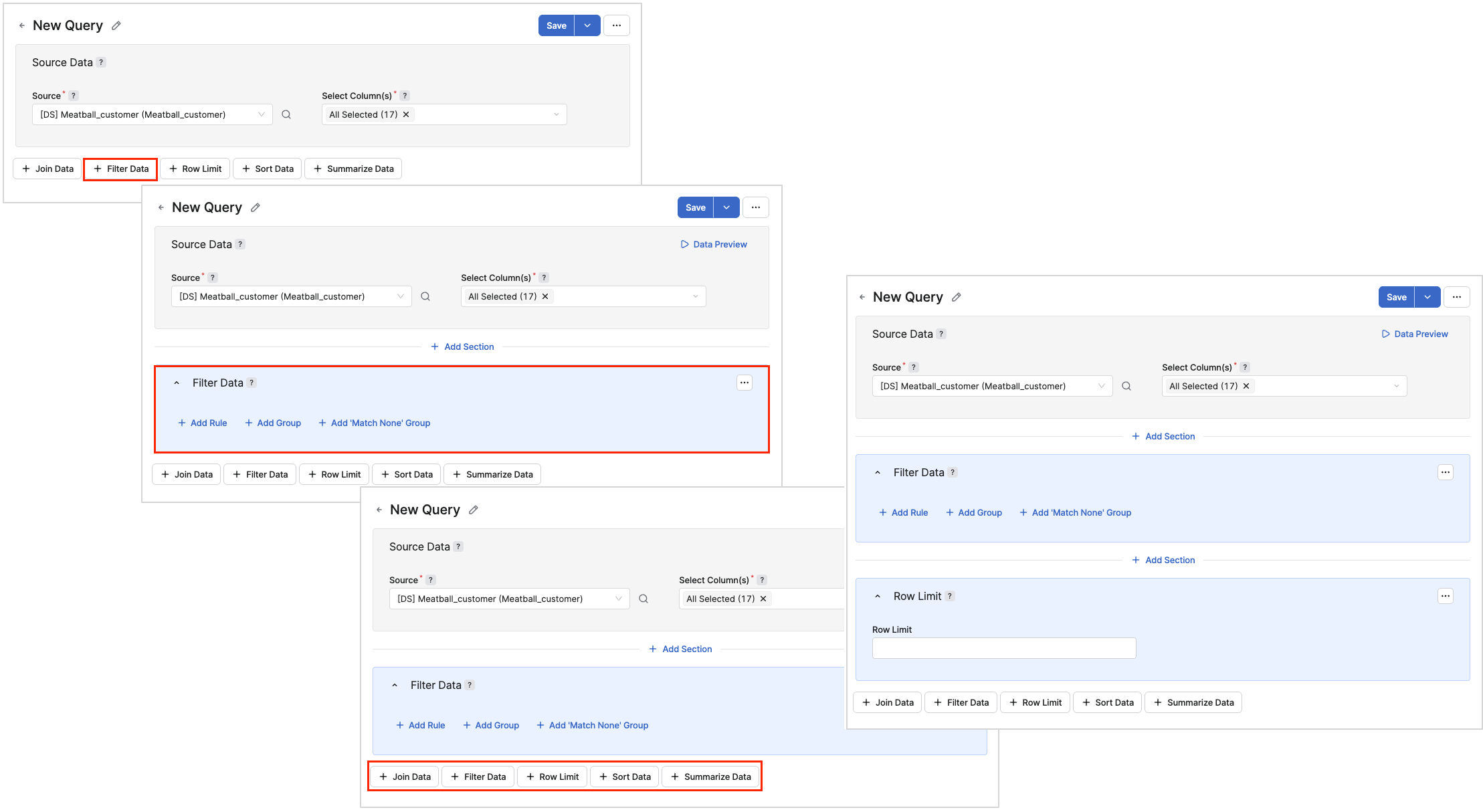Click Add Section link directly above Row Limit section
Screen dimensions: 1483x812
coord(1163,560)
